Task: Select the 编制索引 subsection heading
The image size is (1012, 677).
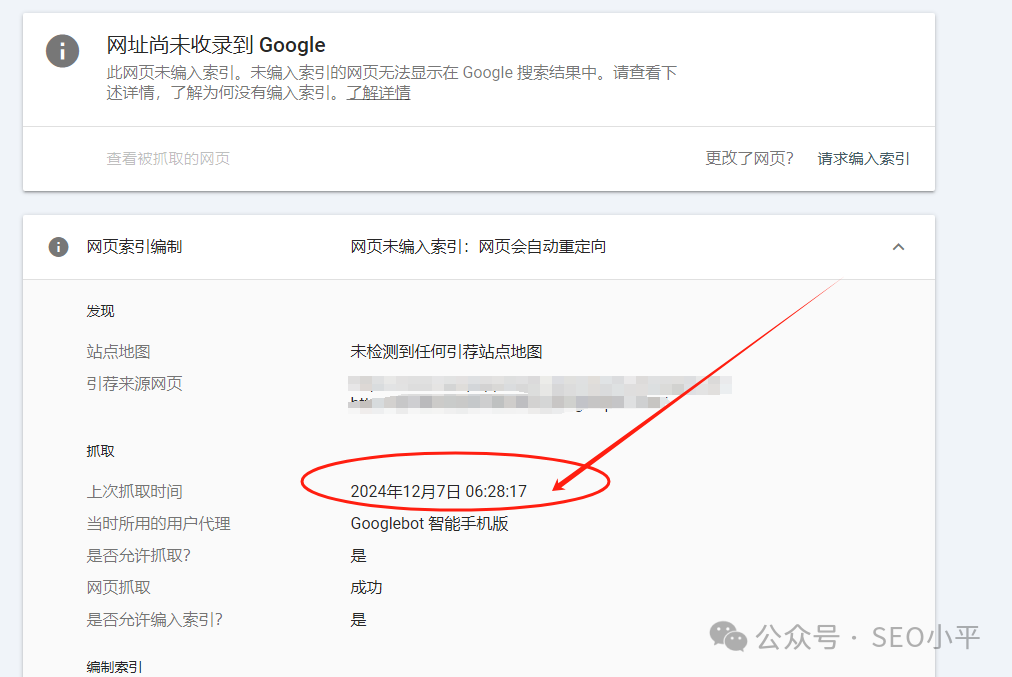Action: (x=114, y=667)
